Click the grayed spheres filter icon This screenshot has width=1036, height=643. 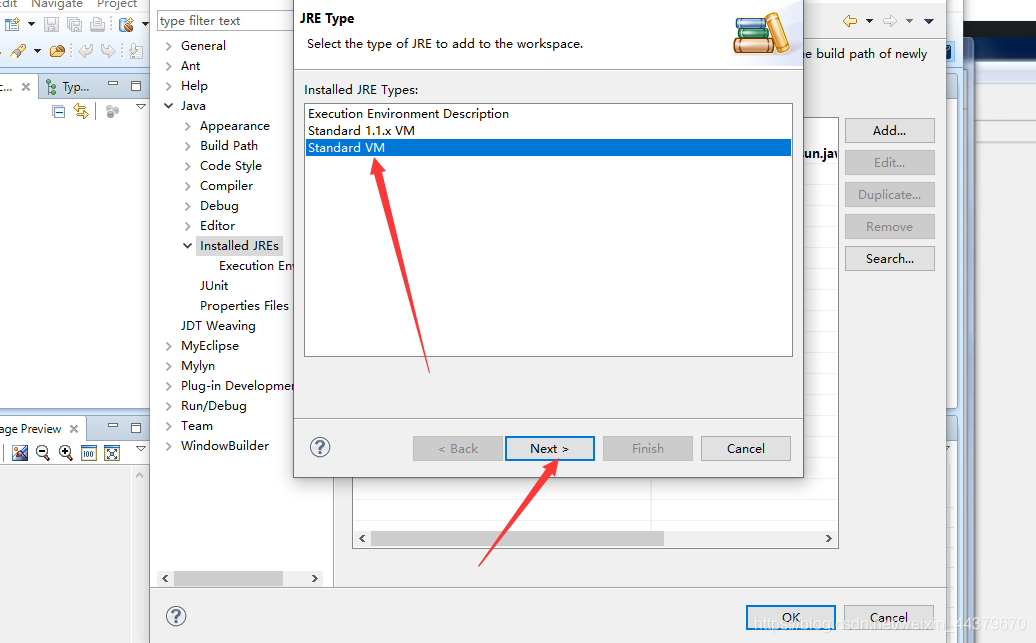pos(112,111)
